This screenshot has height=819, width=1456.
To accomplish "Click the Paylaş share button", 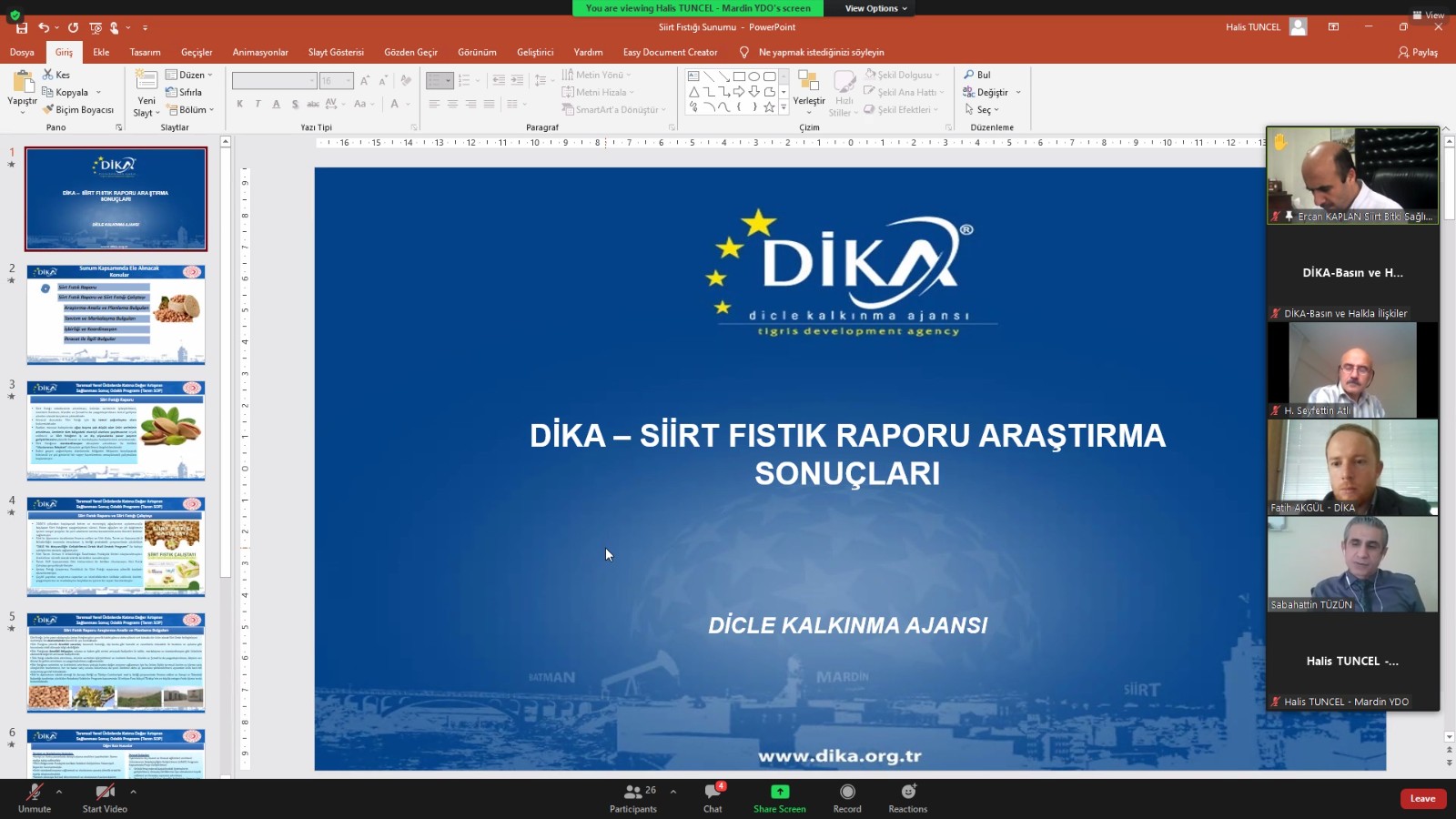I will pos(1418,52).
